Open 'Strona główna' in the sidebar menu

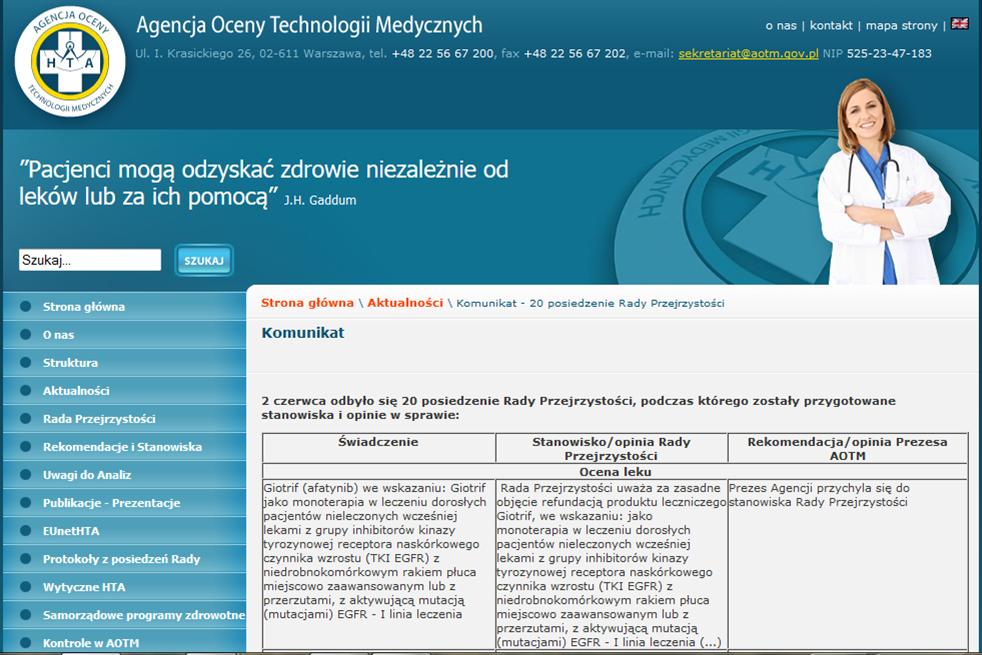pyautogui.click(x=84, y=307)
